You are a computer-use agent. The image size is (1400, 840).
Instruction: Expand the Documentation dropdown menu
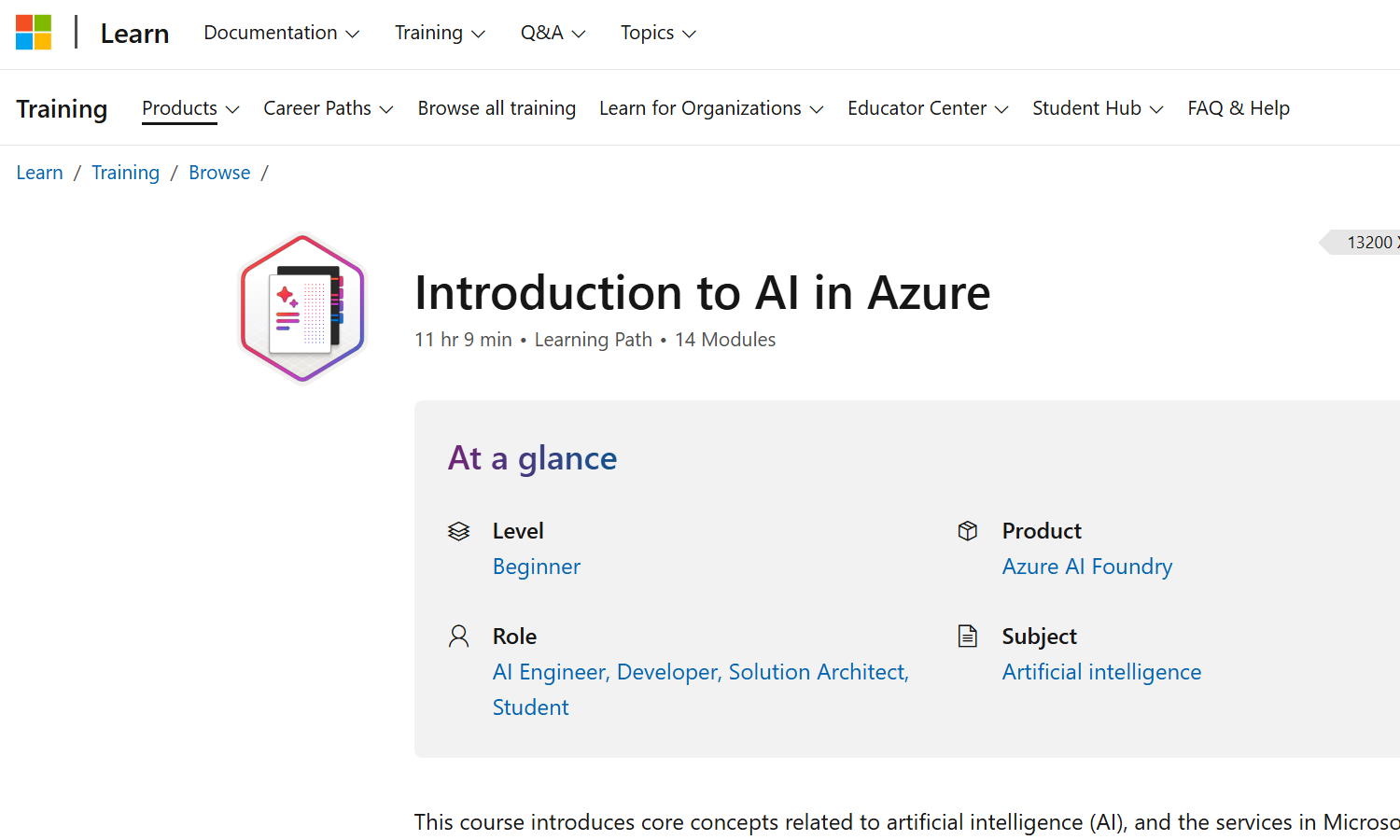click(281, 33)
